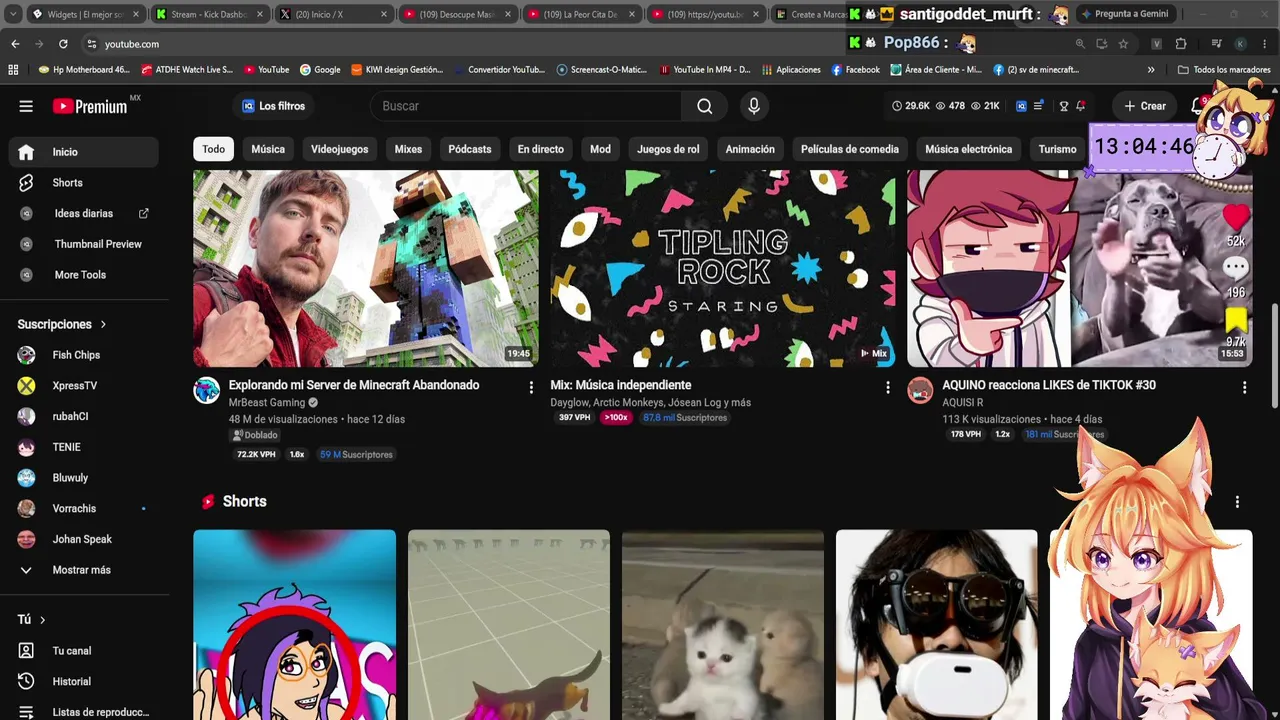
Task: Close the Widgets browser tab
Action: pyautogui.click(x=134, y=15)
